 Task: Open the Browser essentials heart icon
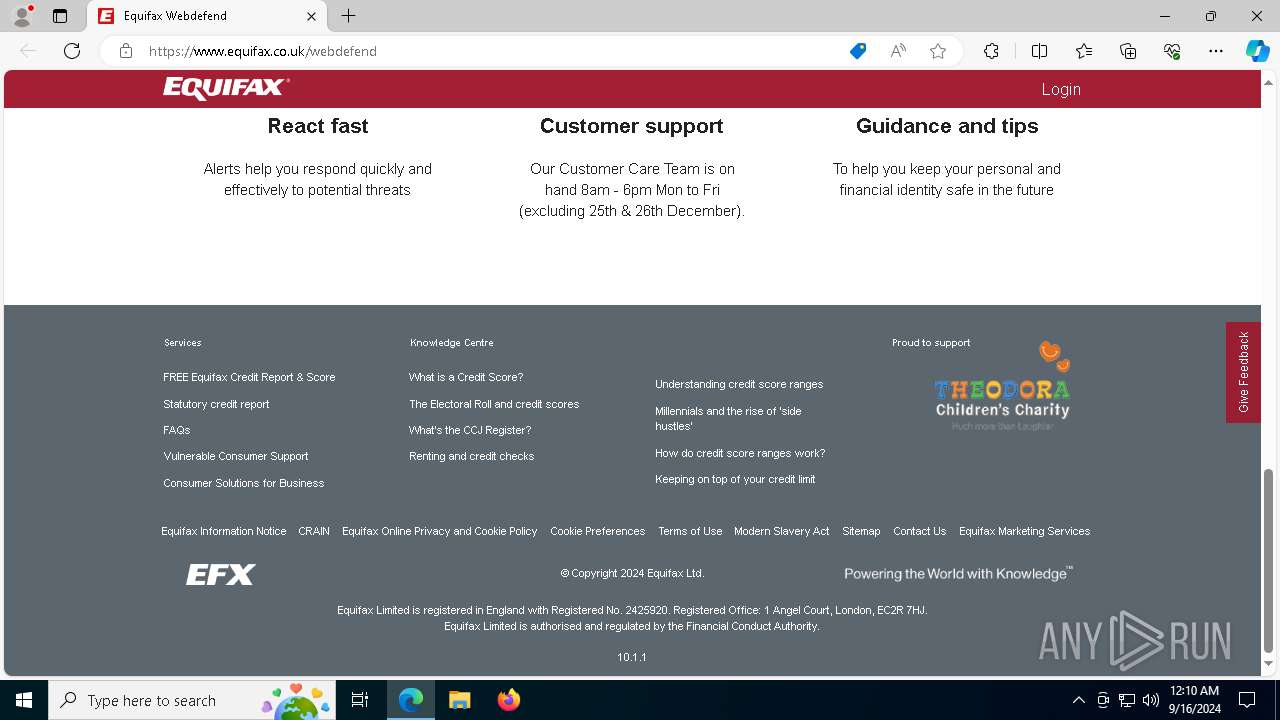point(1172,51)
